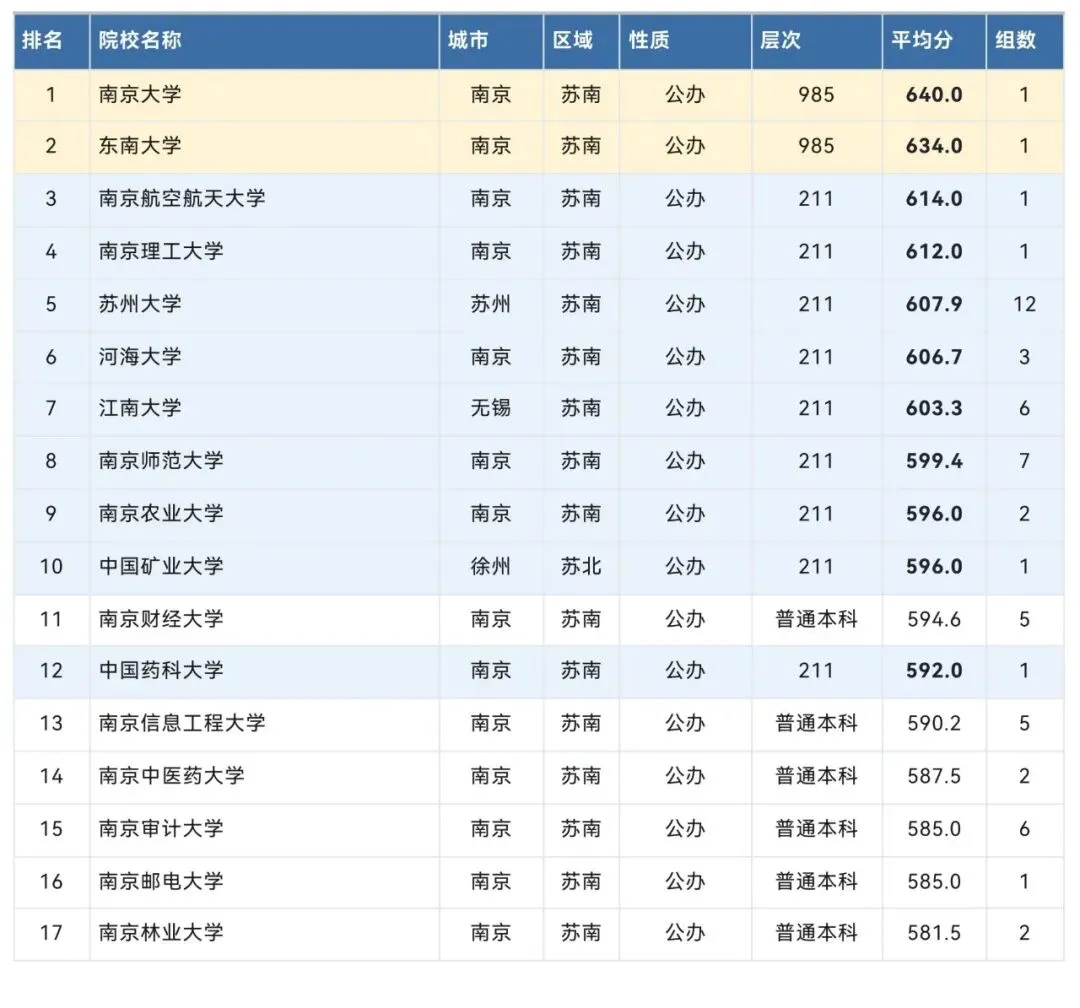Select 南京财经大学 in the list
The width and height of the screenshot is (1080, 1008).
coord(161,619)
